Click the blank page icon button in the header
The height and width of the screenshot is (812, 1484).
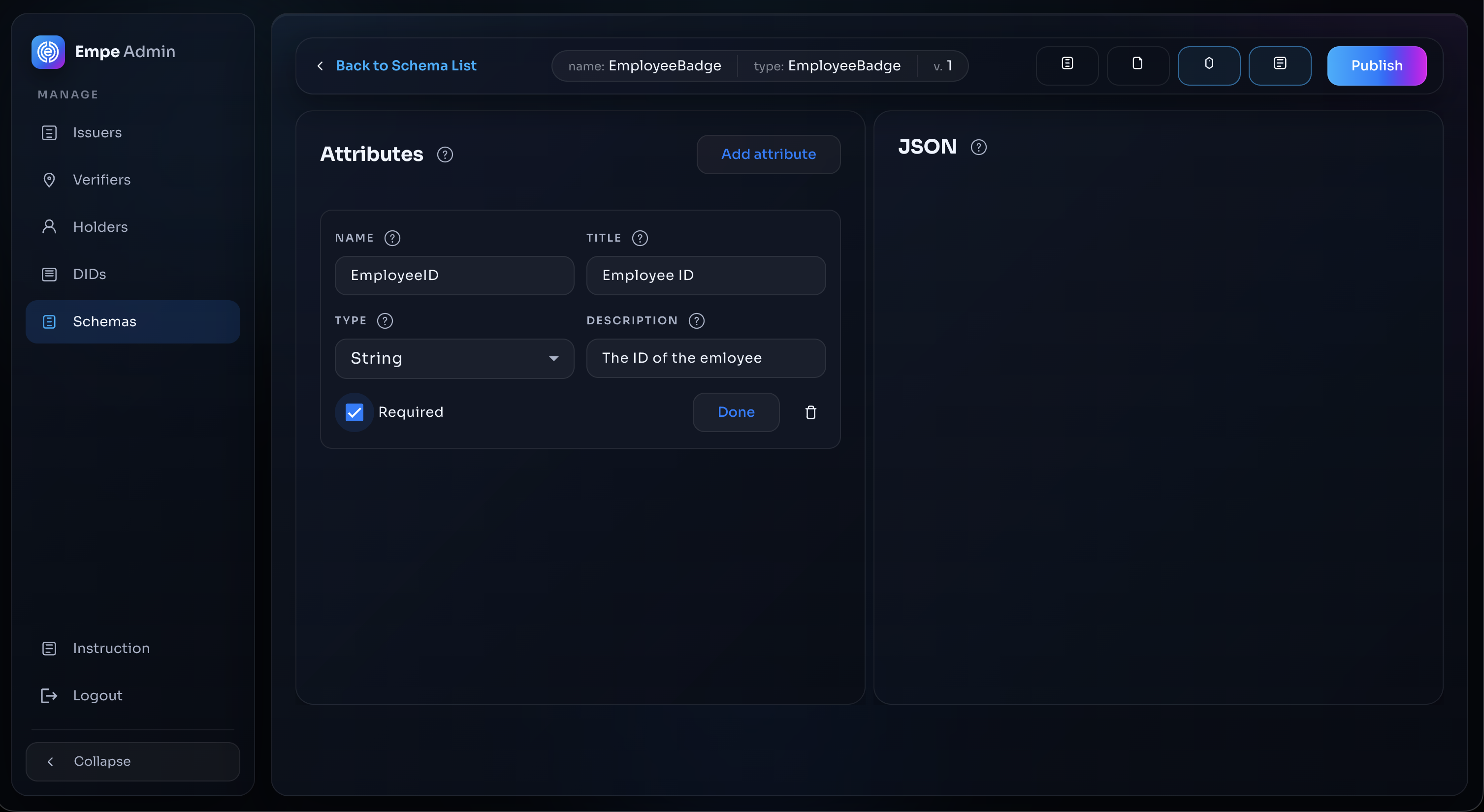click(1138, 65)
